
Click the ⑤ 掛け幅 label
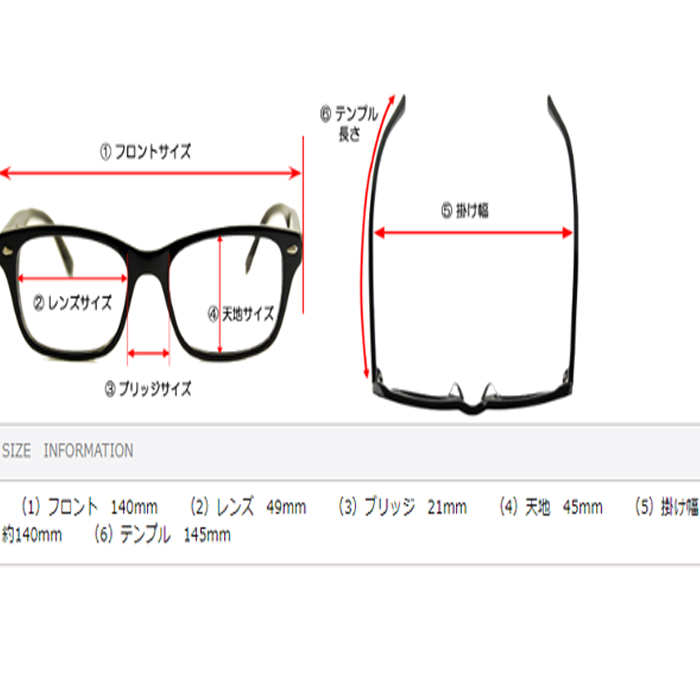(x=465, y=210)
